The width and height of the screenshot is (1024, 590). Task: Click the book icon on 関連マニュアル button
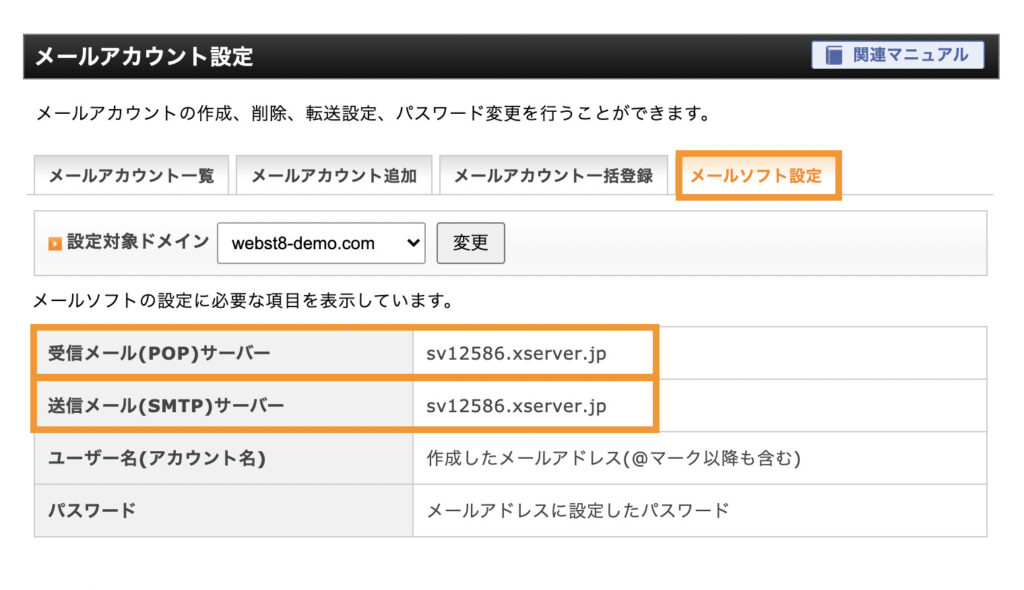click(x=833, y=55)
